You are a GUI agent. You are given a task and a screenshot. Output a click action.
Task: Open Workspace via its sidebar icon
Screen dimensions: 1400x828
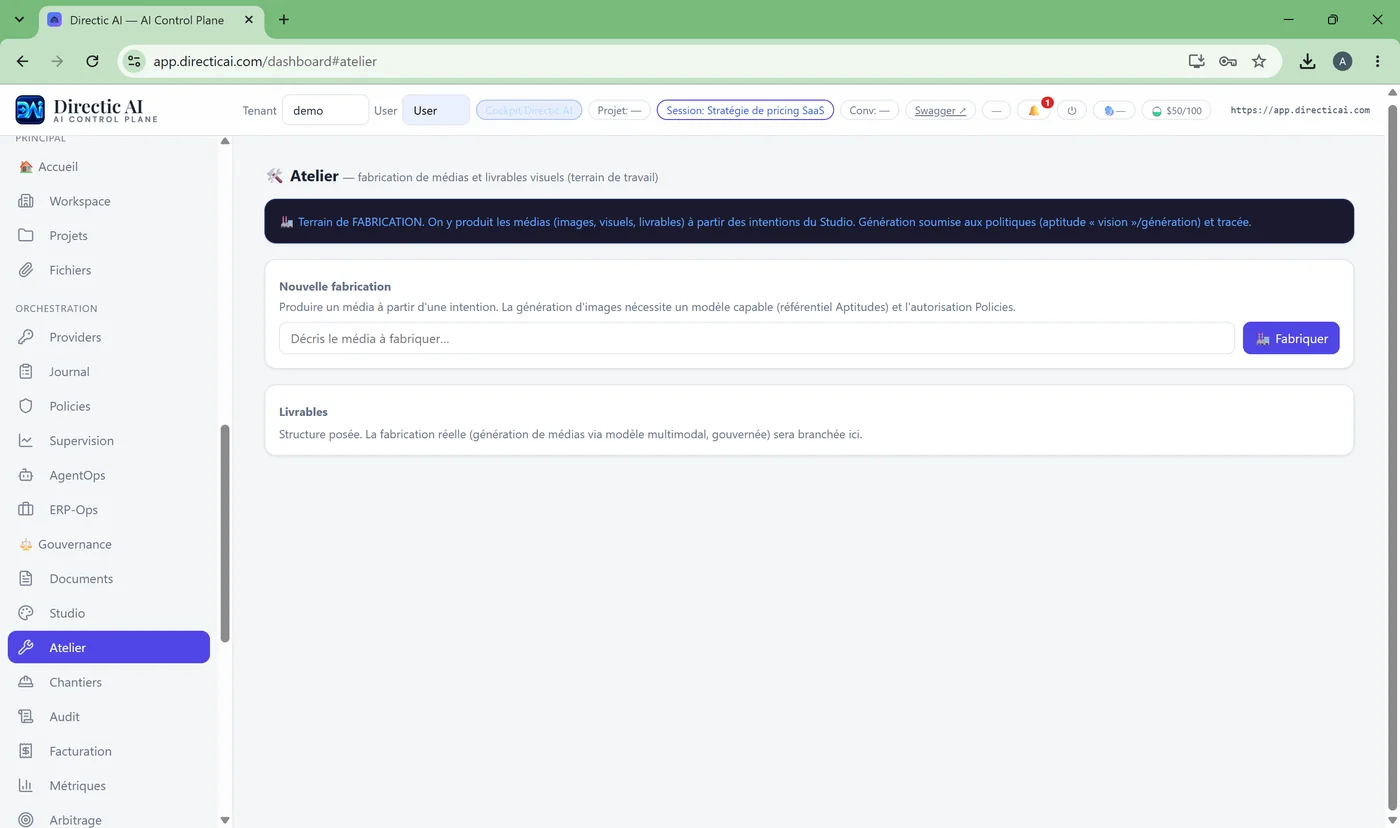(x=26, y=201)
